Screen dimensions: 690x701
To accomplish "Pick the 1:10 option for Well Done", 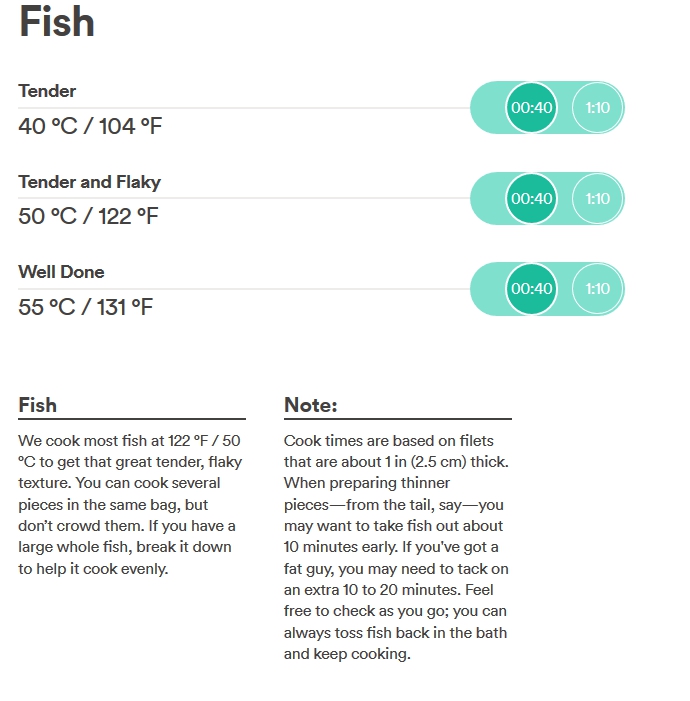I will click(x=597, y=289).
